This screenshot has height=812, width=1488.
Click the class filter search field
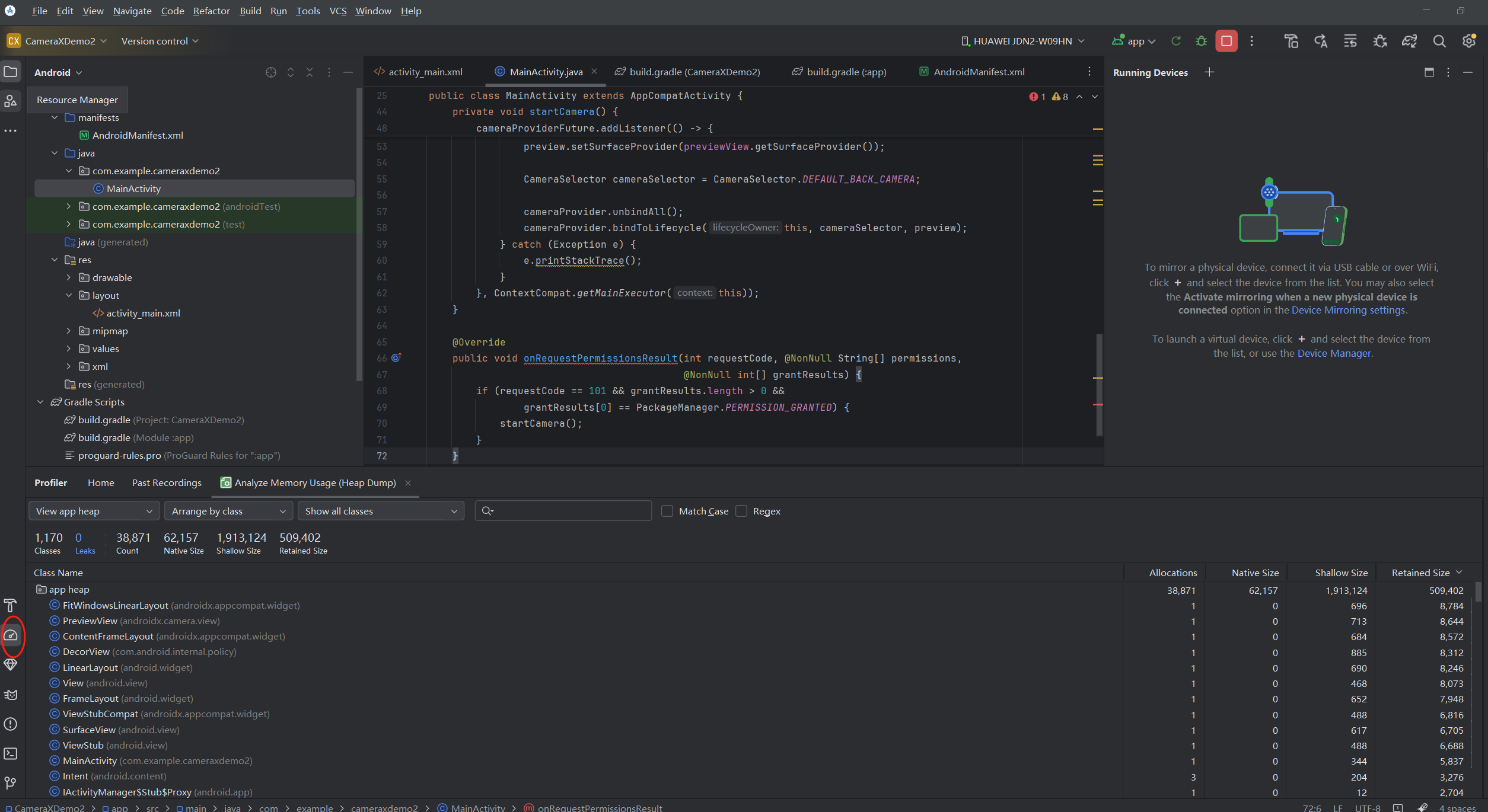click(569, 511)
